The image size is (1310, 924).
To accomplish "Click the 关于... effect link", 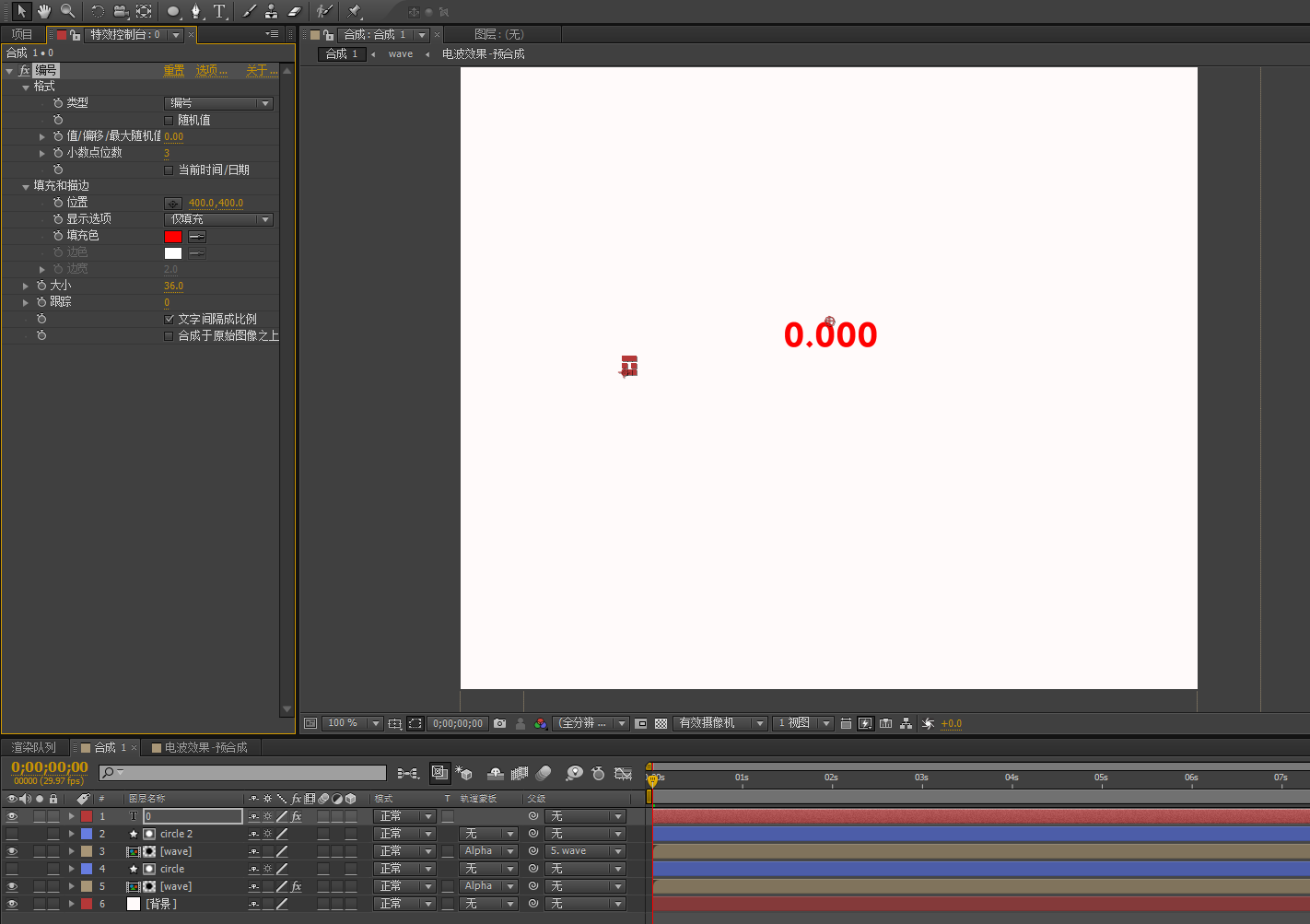I will click(x=262, y=70).
